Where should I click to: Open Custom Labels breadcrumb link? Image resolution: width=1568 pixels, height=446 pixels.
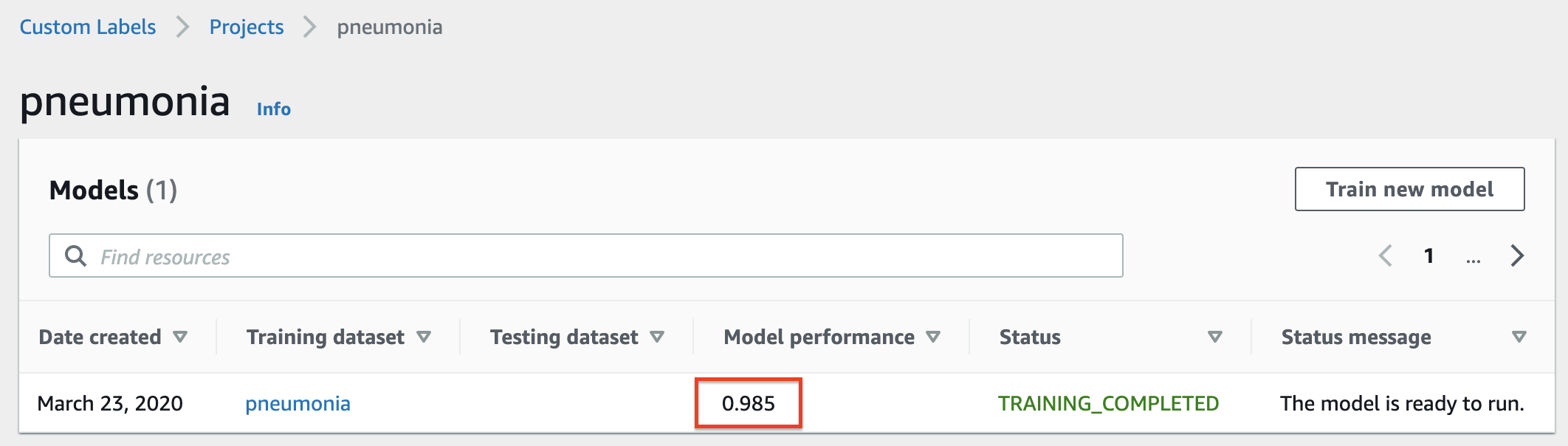coord(88,27)
